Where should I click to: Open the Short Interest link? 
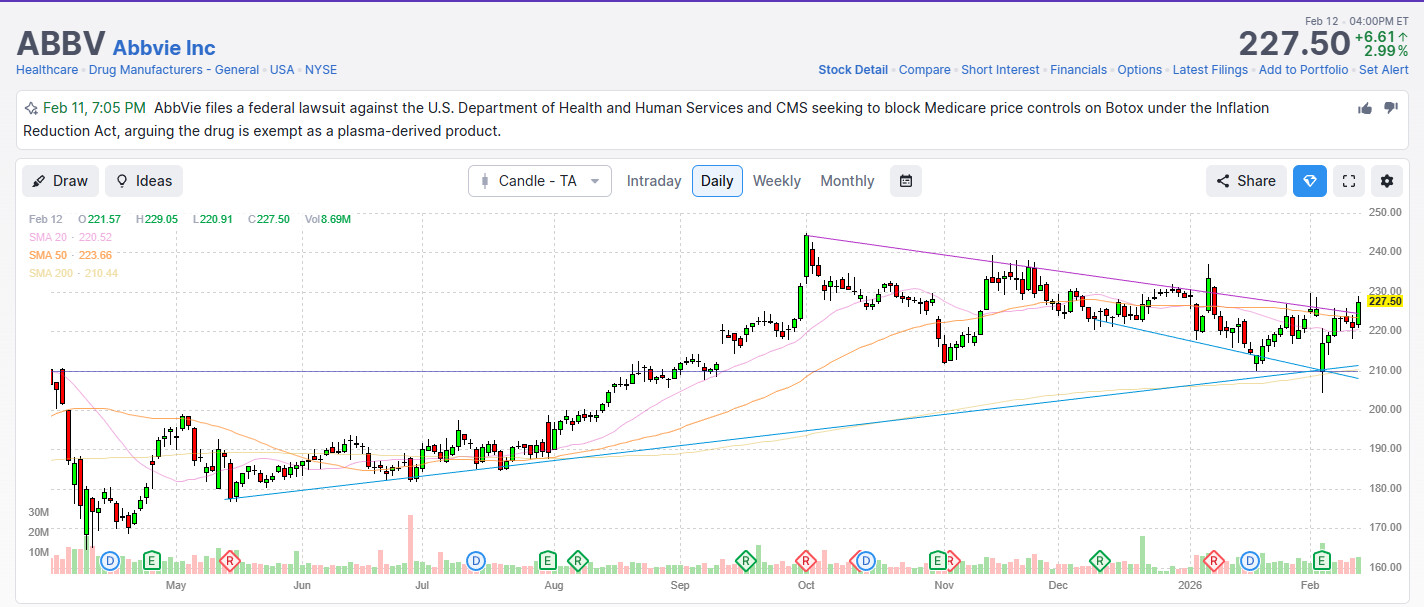click(x=1000, y=70)
